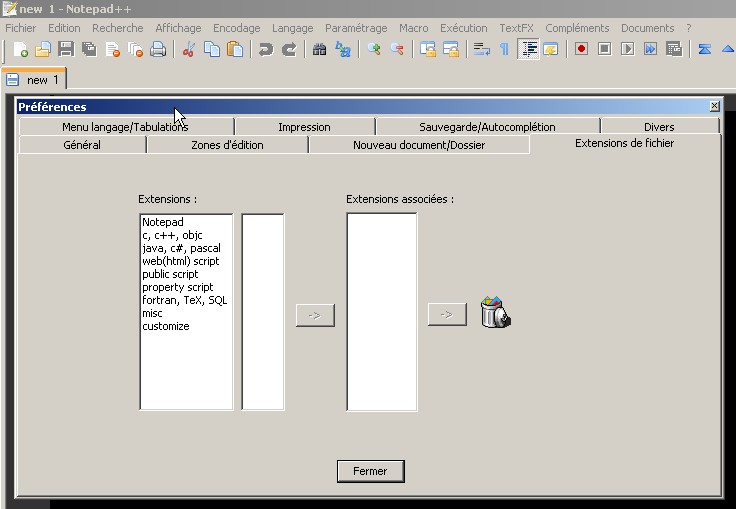Click the arrow button beside the extensions list

click(315, 315)
